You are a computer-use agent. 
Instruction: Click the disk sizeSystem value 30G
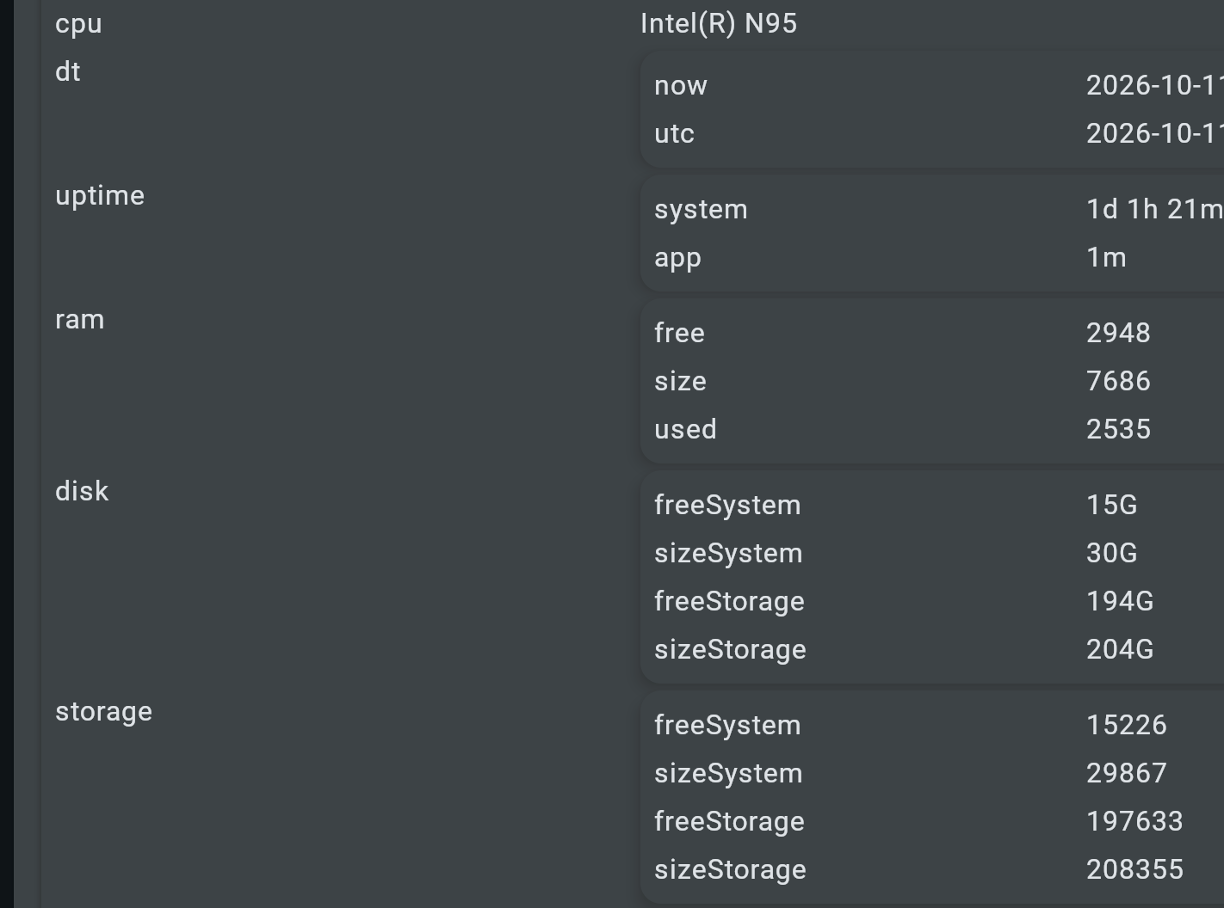click(x=1112, y=553)
